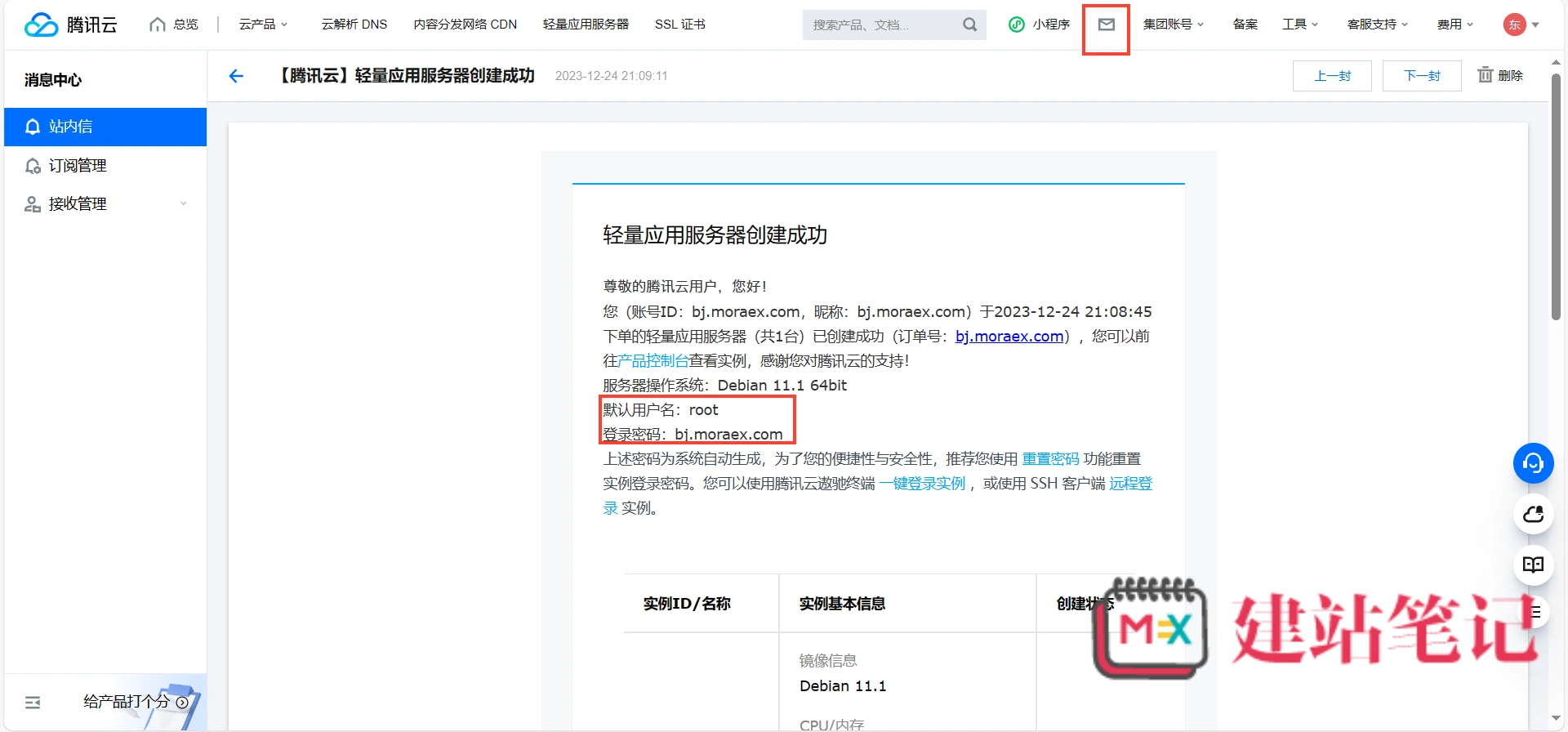Click the 实例基本信息 column header
Viewport: 1568px width, 732px height.
coord(842,604)
